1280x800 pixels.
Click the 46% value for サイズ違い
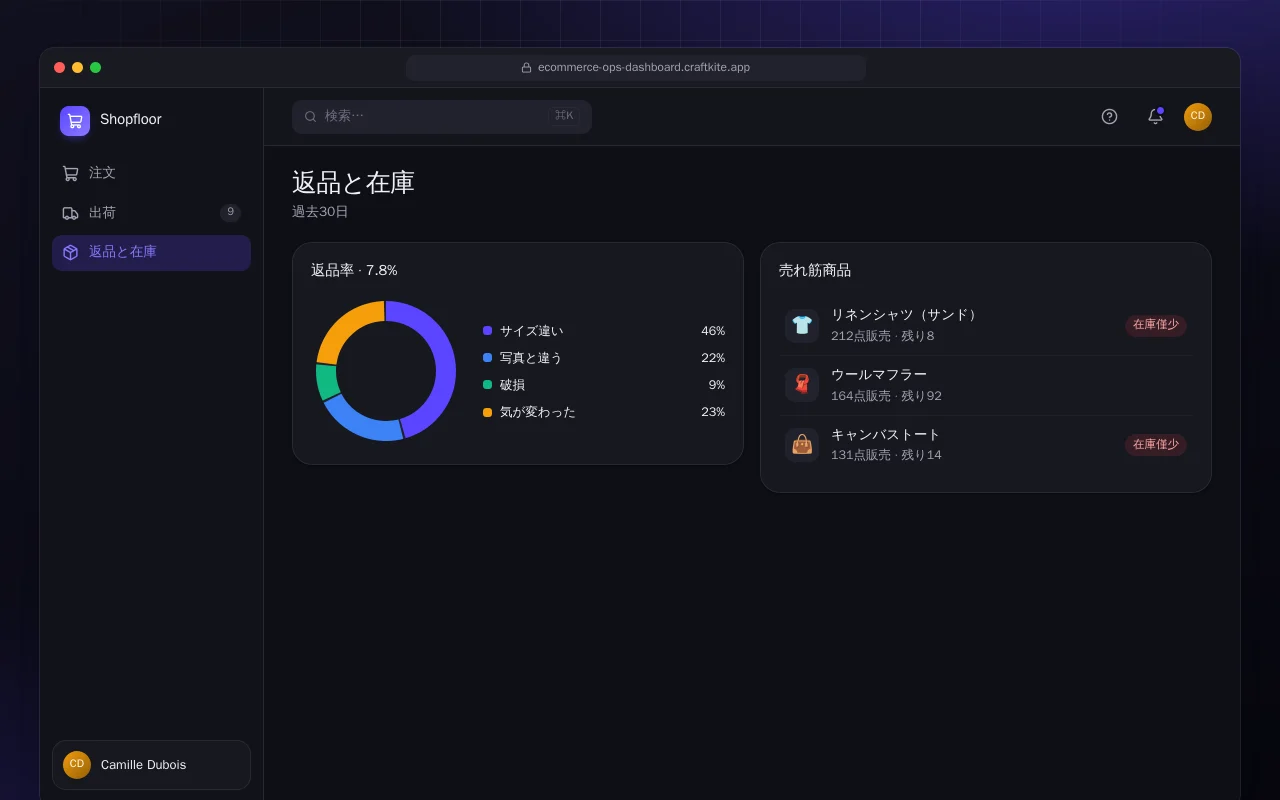coord(713,331)
